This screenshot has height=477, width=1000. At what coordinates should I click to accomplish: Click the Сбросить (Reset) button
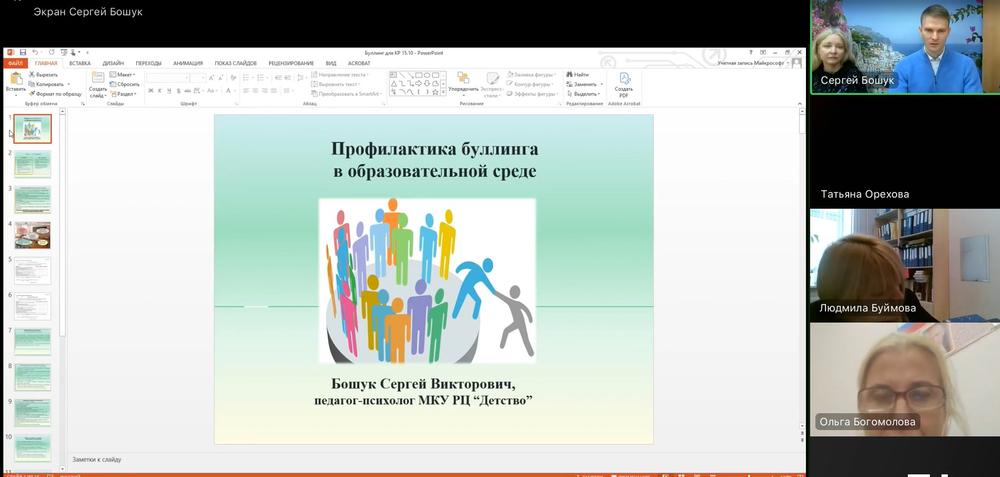(127, 84)
